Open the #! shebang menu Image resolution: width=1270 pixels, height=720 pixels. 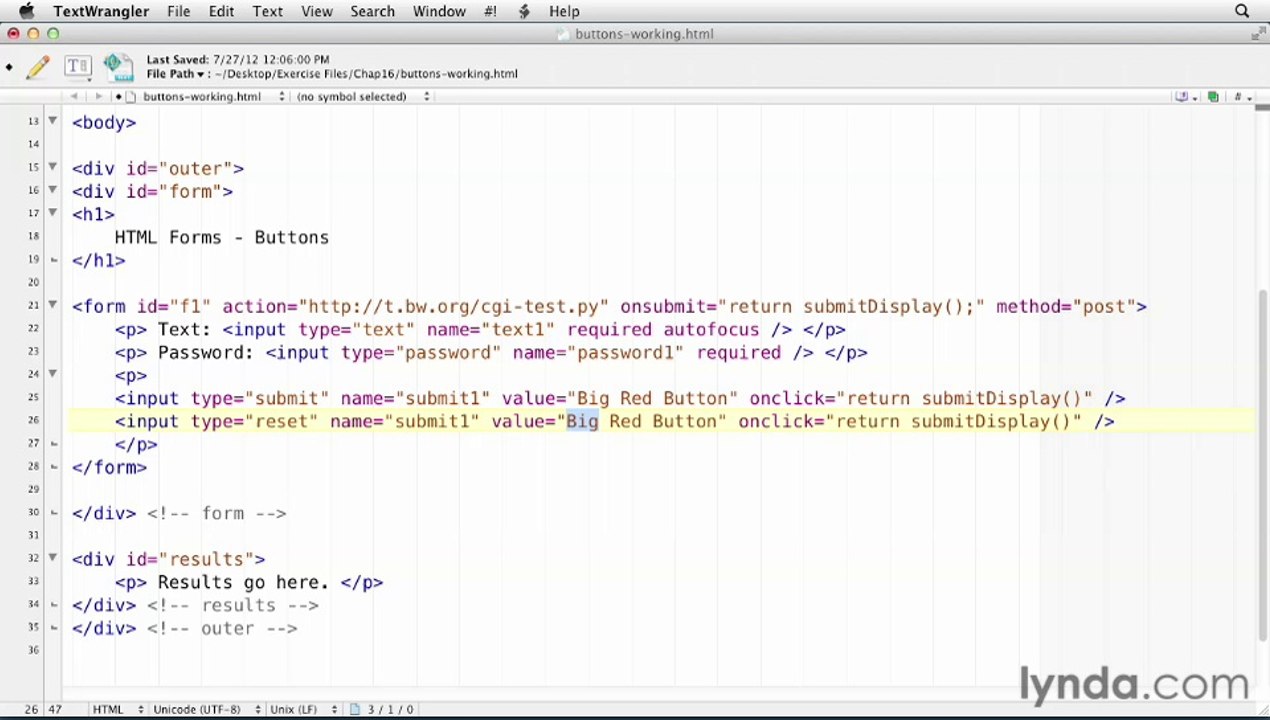tap(490, 11)
